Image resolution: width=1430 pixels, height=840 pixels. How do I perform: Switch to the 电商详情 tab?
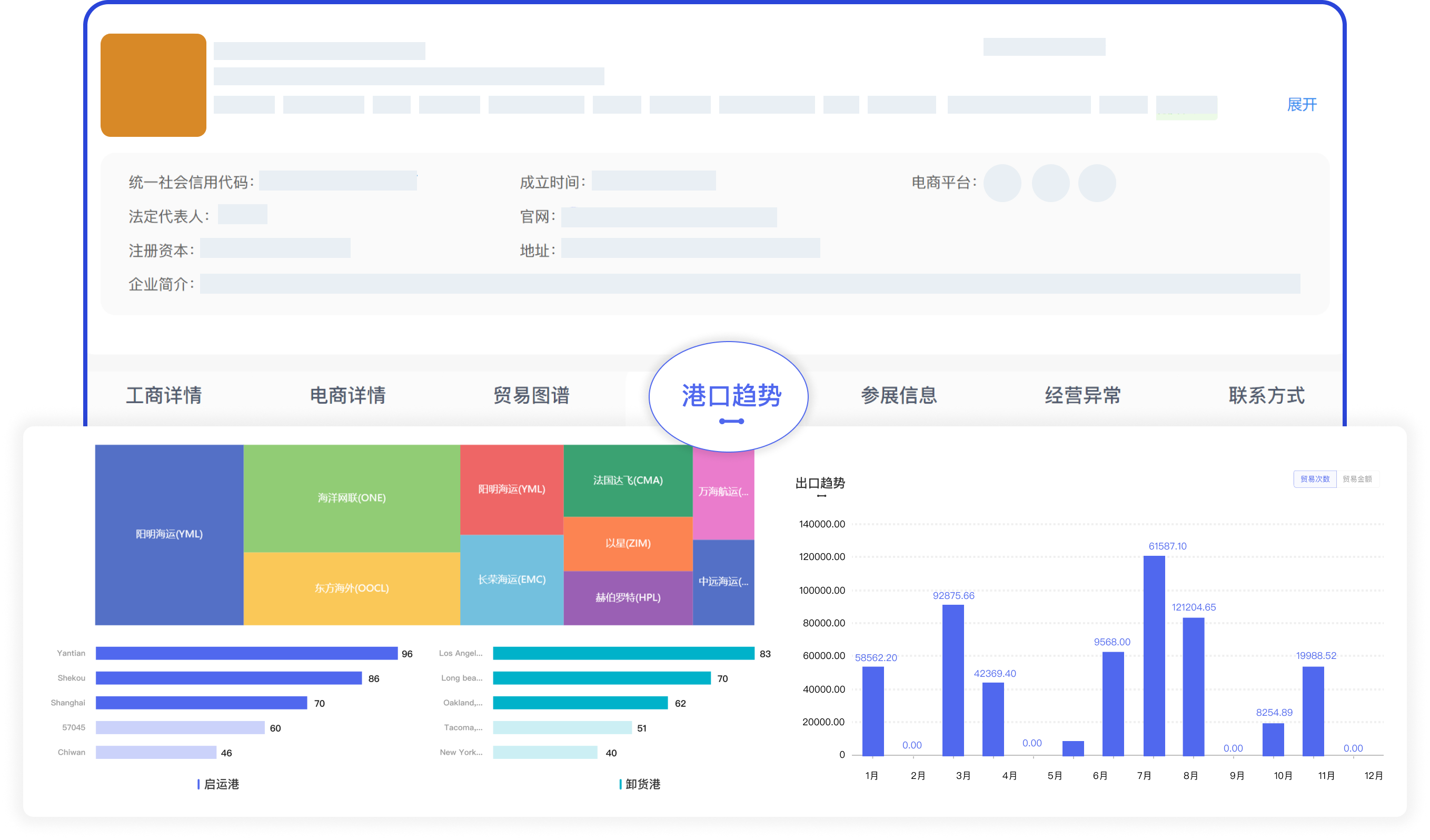(x=347, y=395)
